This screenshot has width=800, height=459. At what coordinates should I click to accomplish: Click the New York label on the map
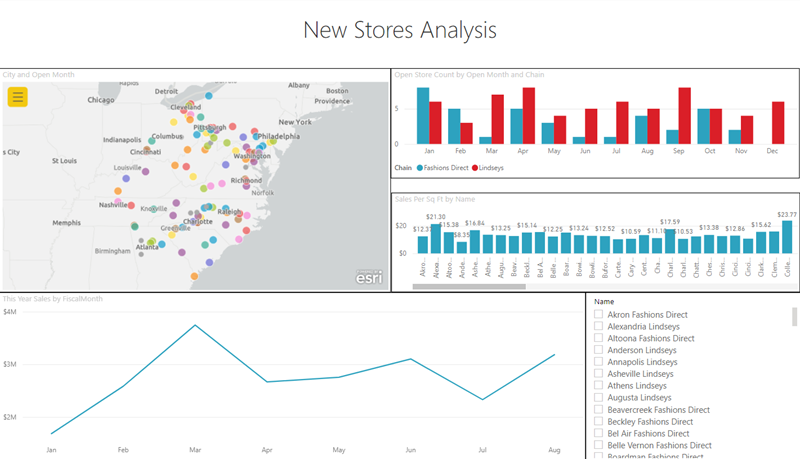[x=295, y=122]
